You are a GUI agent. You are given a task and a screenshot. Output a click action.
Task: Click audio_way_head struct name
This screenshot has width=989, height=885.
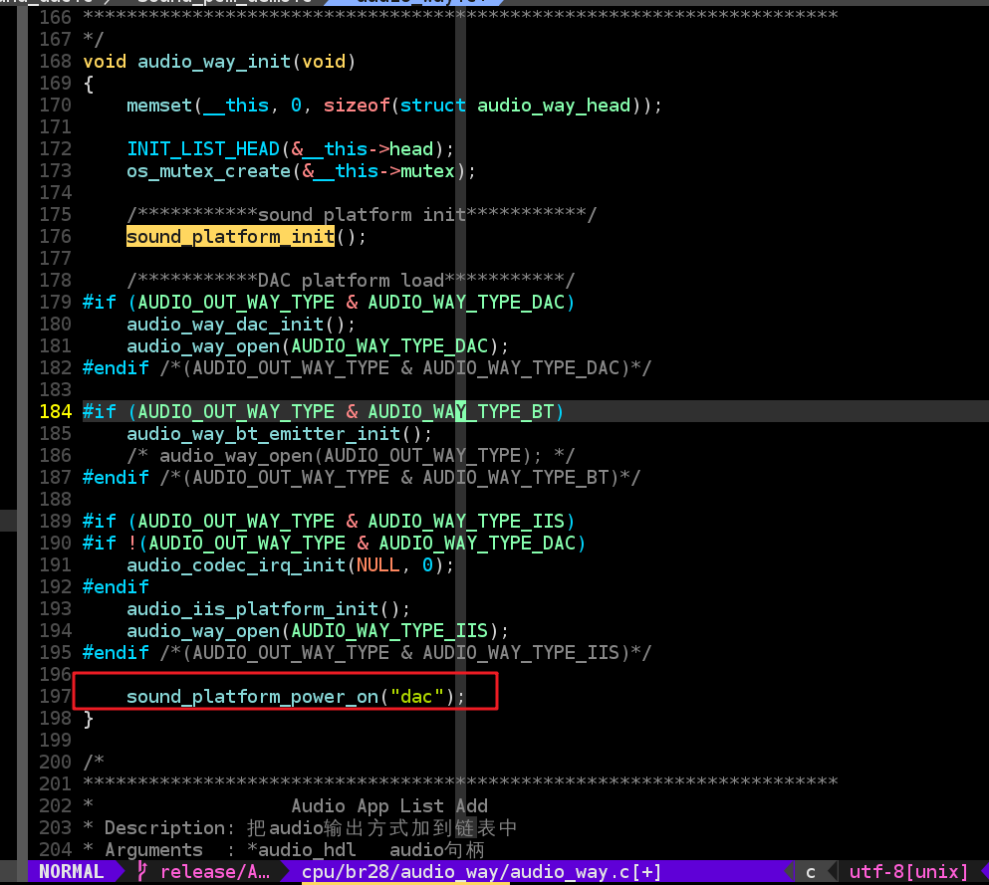(x=554, y=105)
